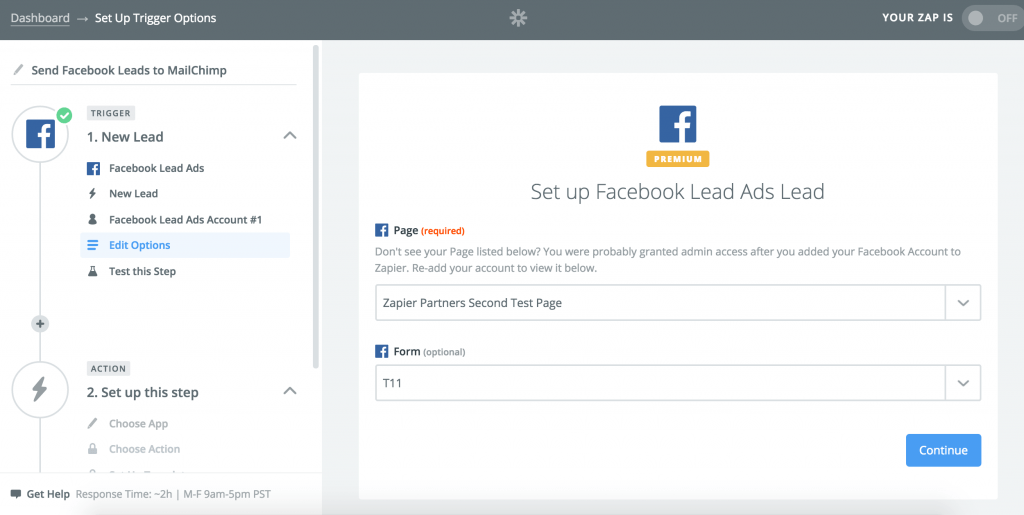The height and width of the screenshot is (515, 1024).
Task: Open the Form dropdown arrow
Action: 963,383
